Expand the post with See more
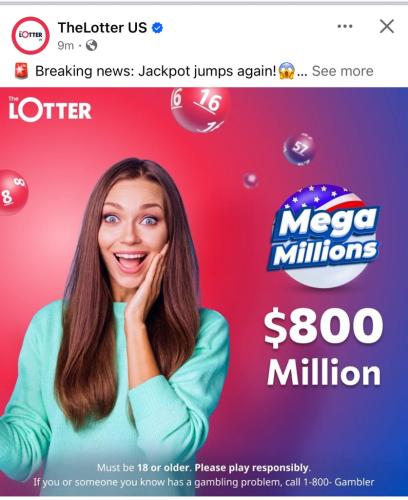This screenshot has width=408, height=500. (x=342, y=71)
